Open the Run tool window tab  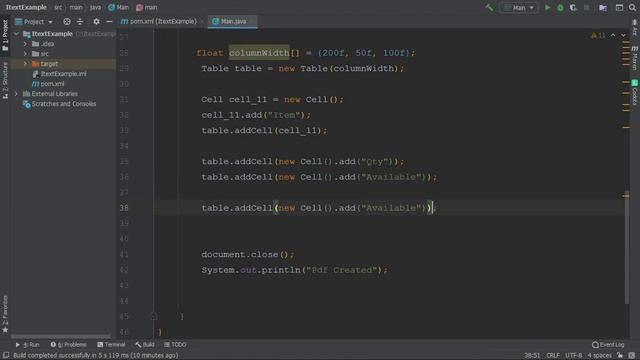(27, 345)
